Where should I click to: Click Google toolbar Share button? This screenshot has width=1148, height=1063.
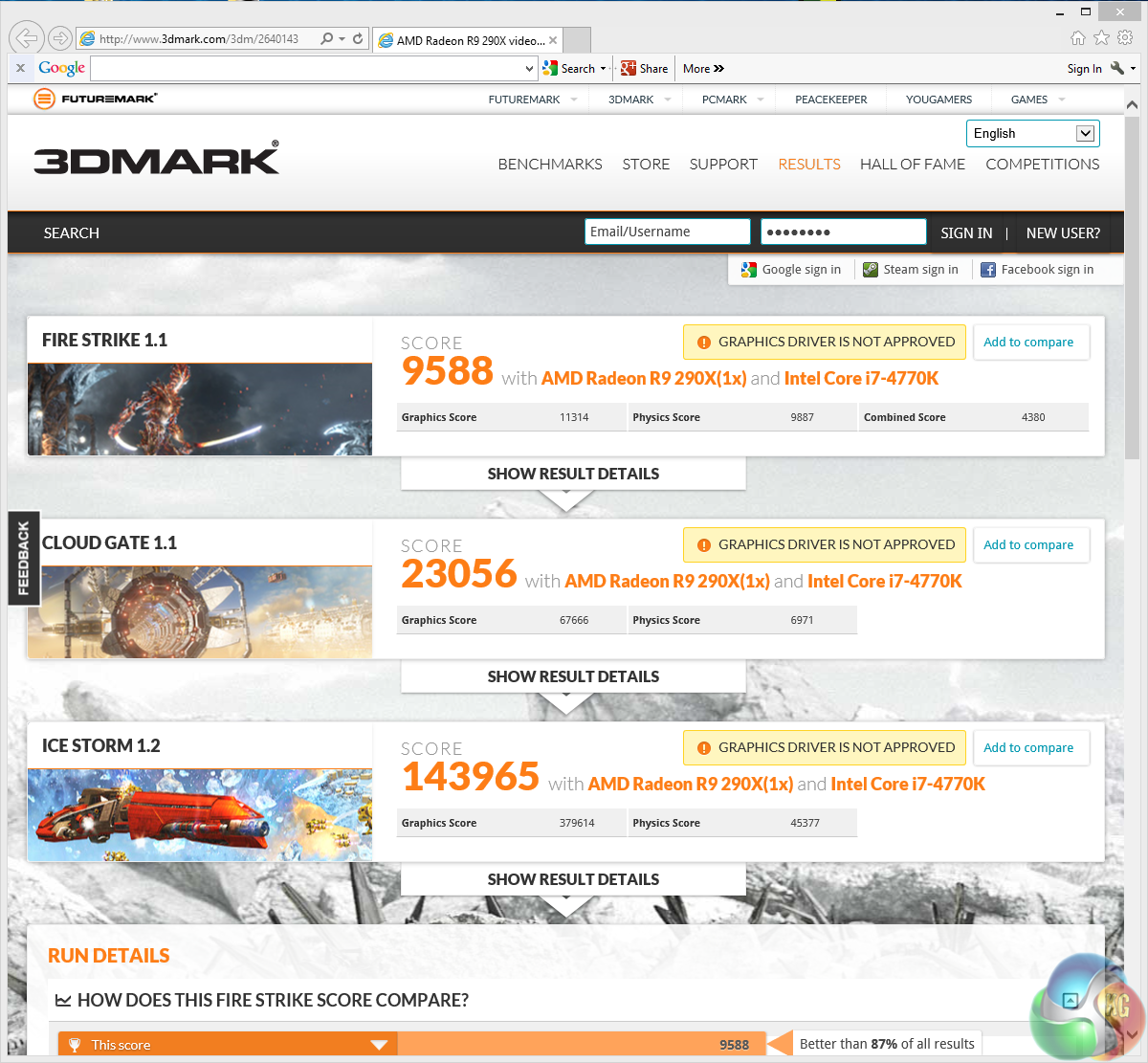coord(644,68)
